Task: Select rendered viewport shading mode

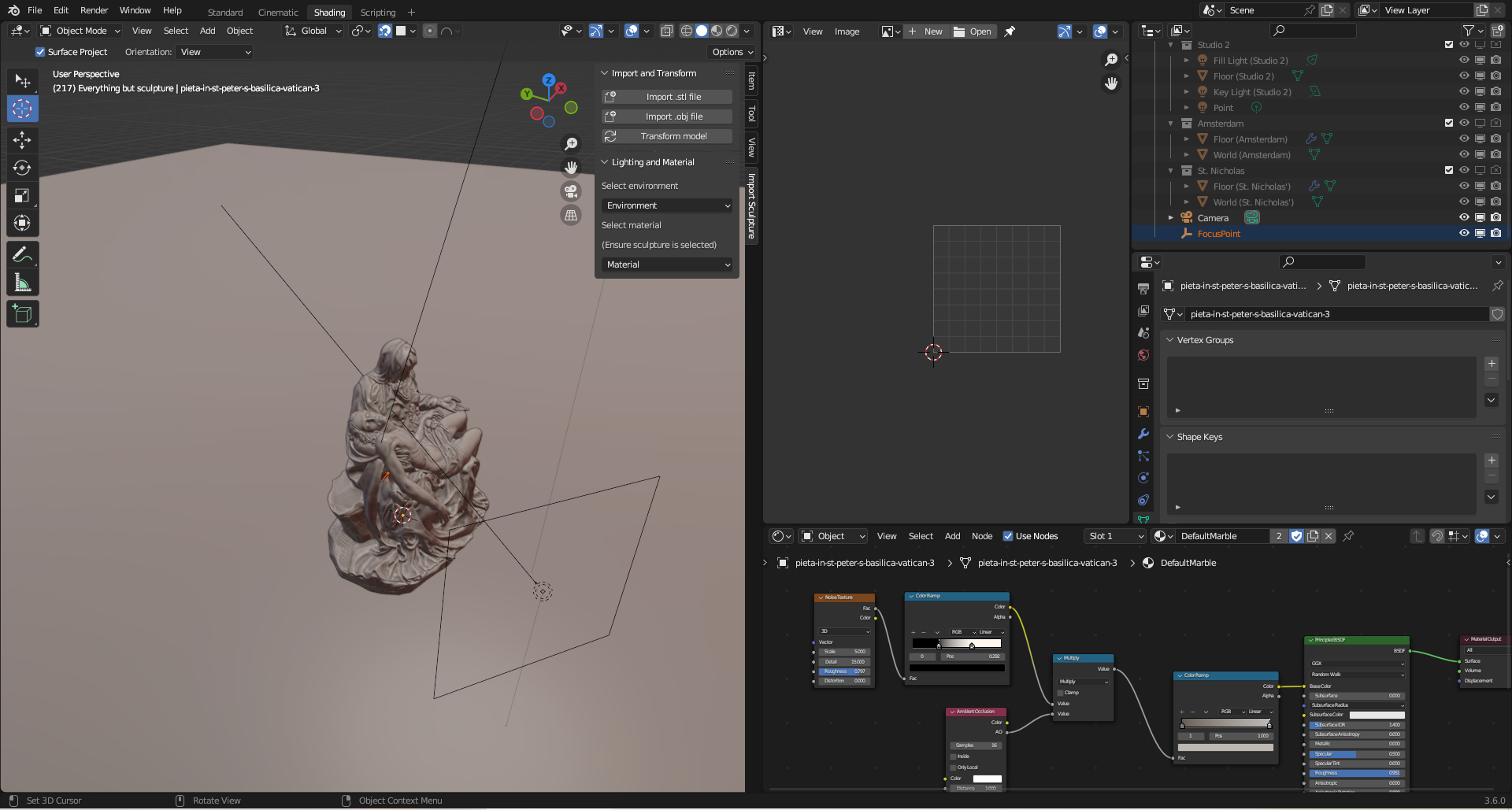Action: tap(732, 31)
